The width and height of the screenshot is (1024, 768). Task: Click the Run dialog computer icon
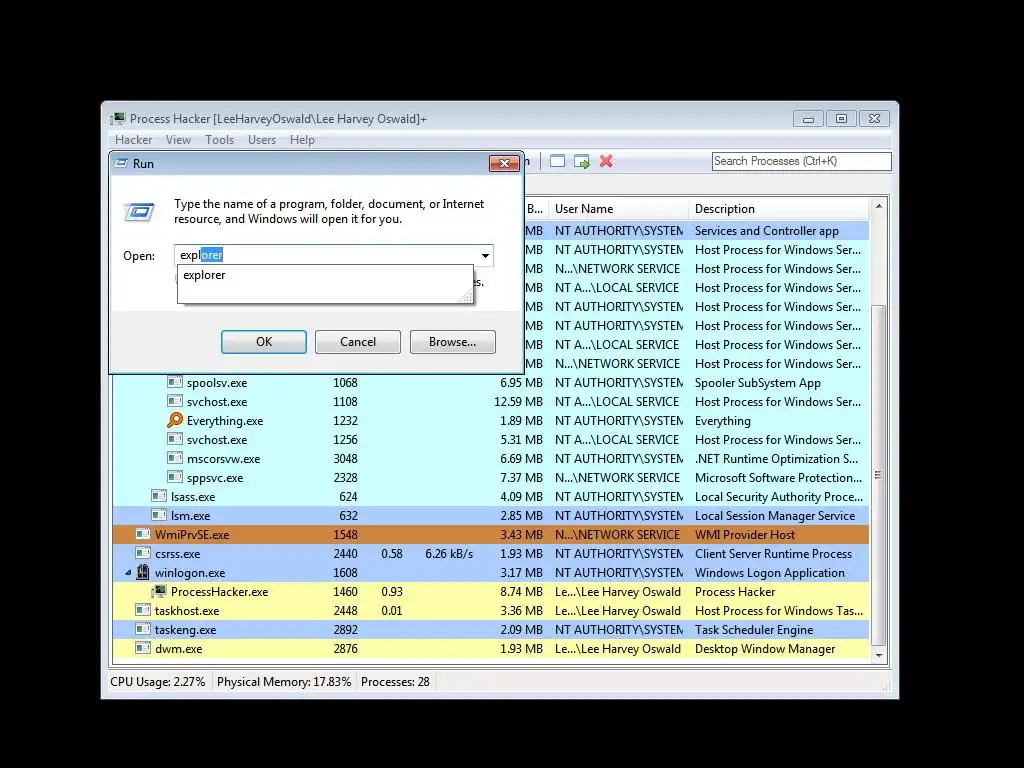pos(139,212)
